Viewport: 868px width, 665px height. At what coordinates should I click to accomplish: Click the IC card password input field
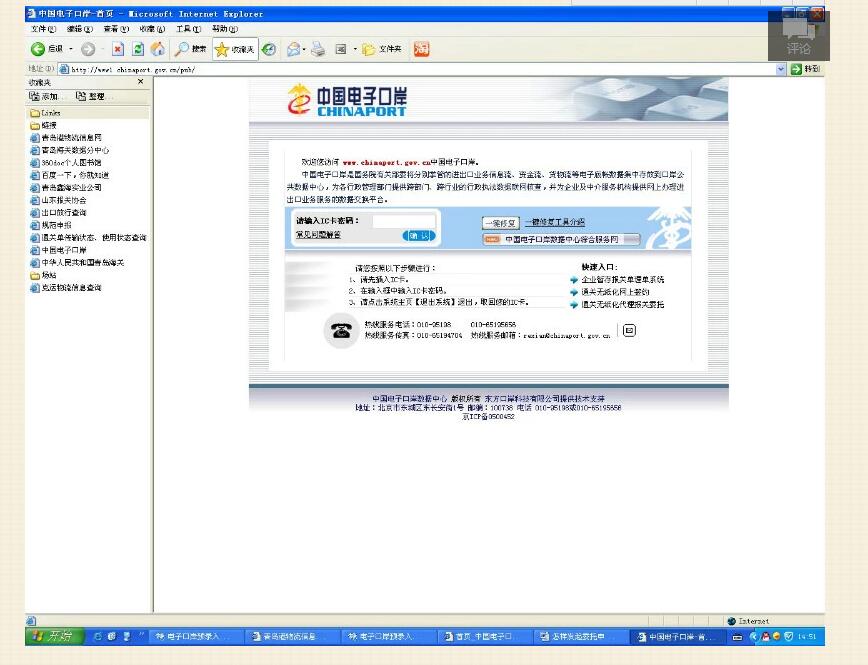click(404, 221)
